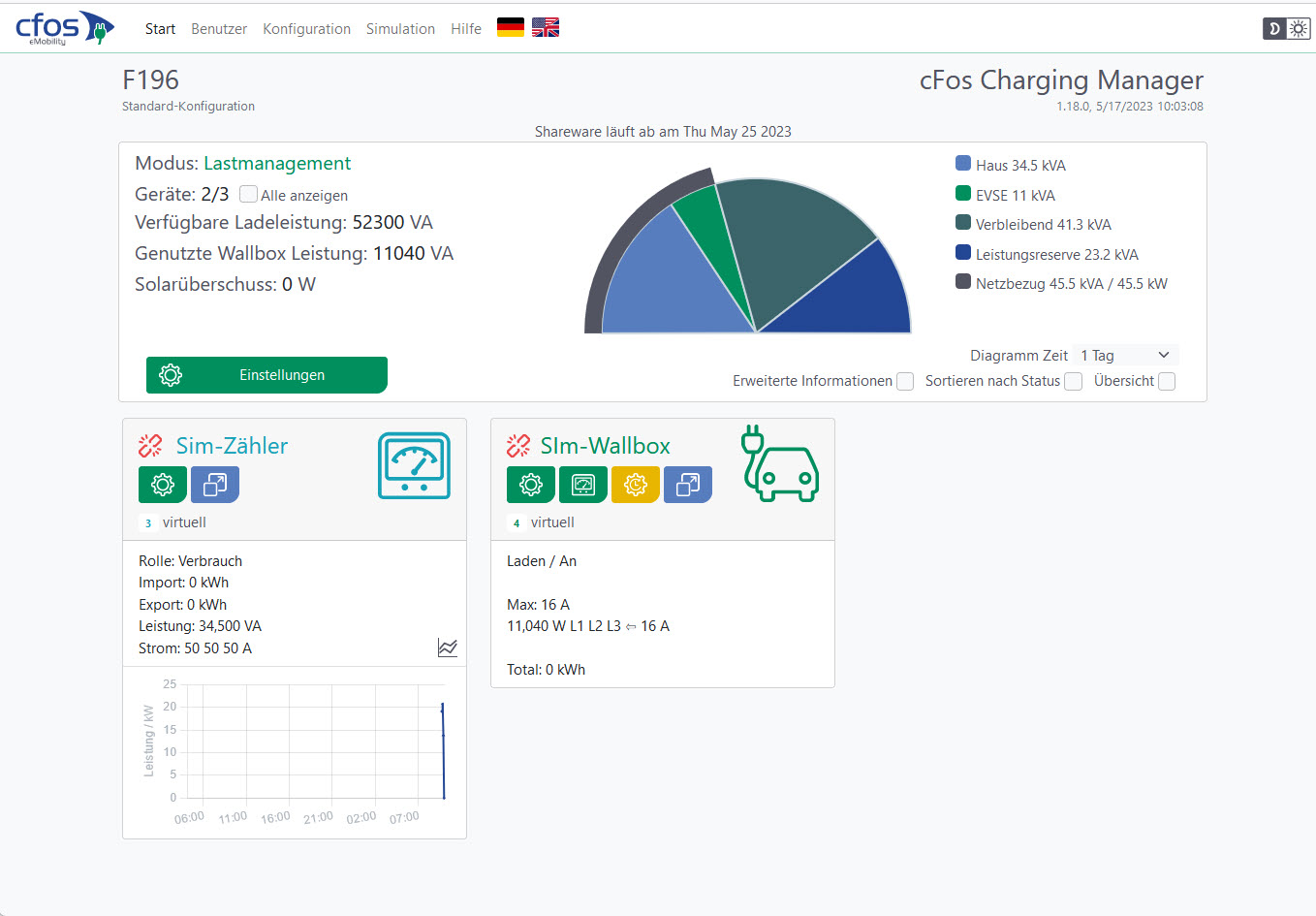
Task: Open Sim-Zähler gear settings
Action: tap(163, 485)
